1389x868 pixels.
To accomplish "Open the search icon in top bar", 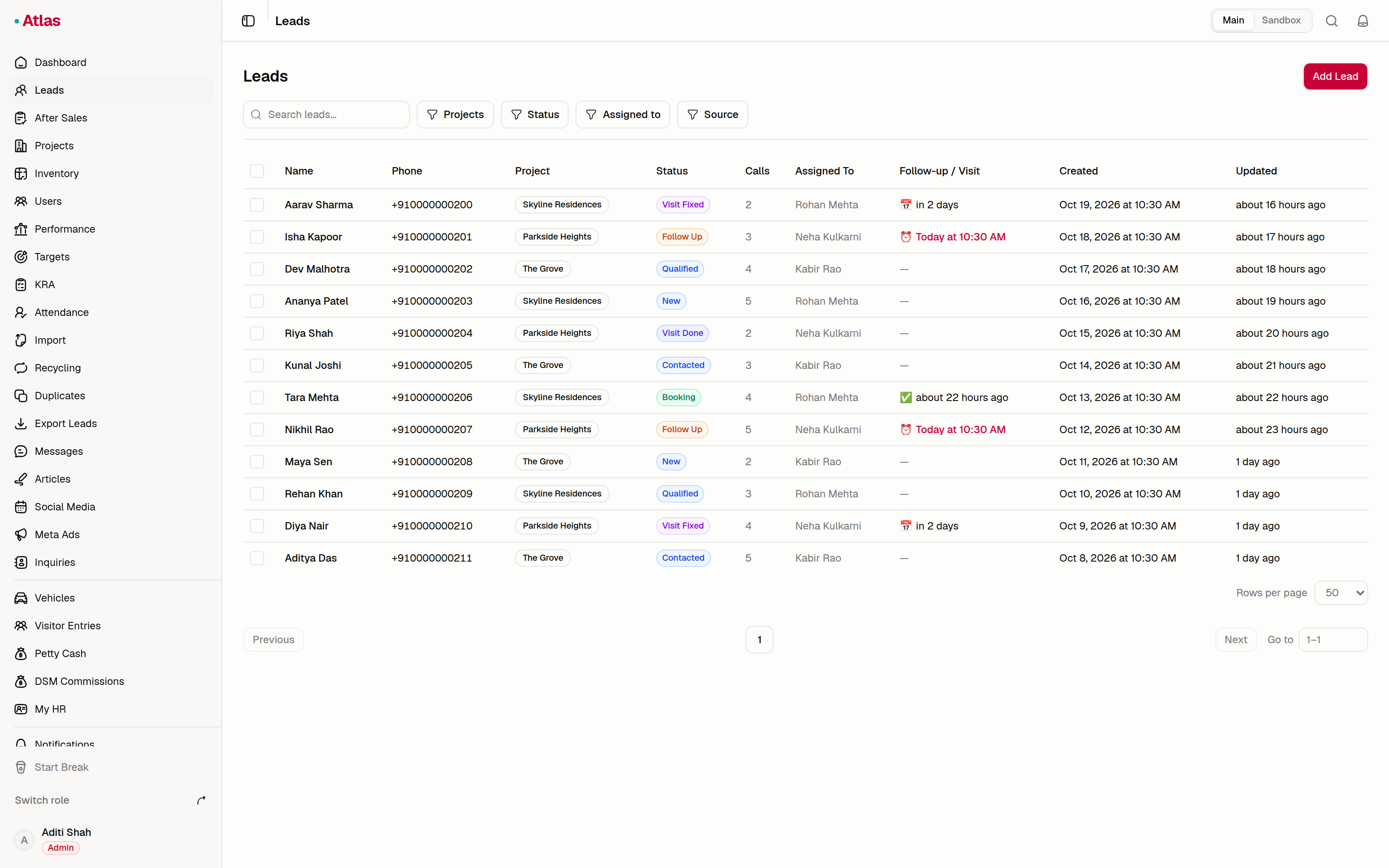I will click(1332, 21).
